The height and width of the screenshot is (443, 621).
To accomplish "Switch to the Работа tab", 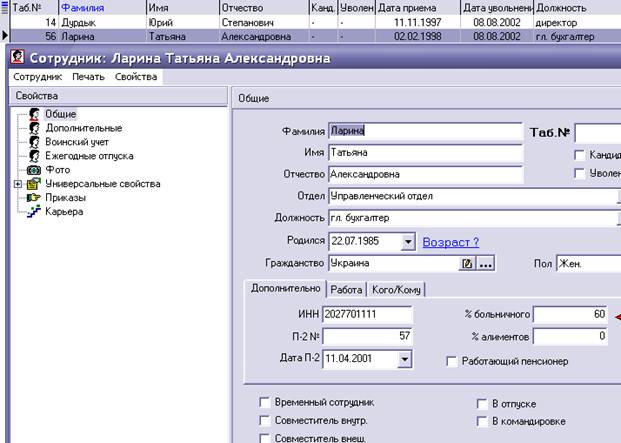I will pos(346,290).
